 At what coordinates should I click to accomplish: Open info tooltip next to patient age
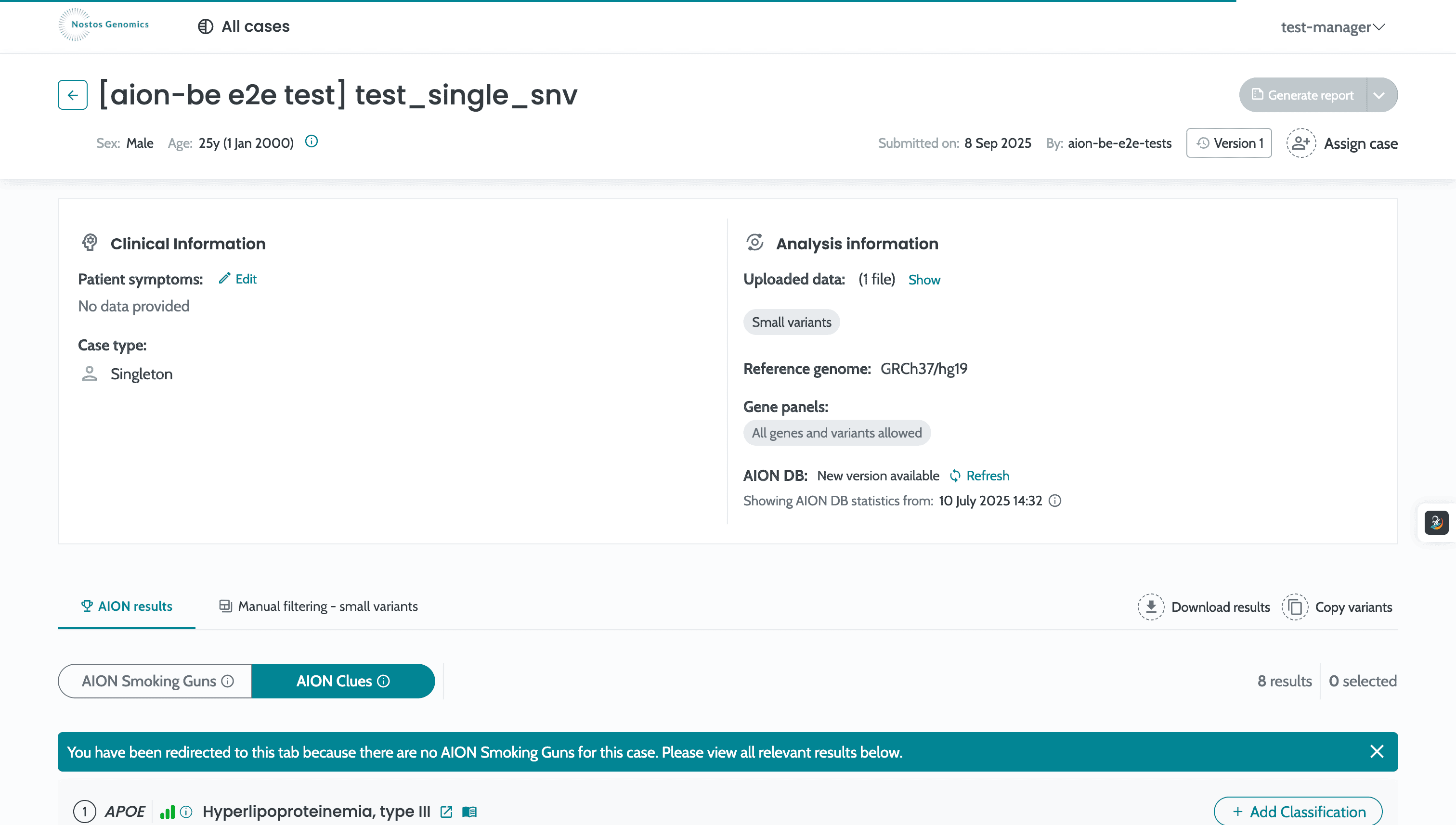point(311,142)
